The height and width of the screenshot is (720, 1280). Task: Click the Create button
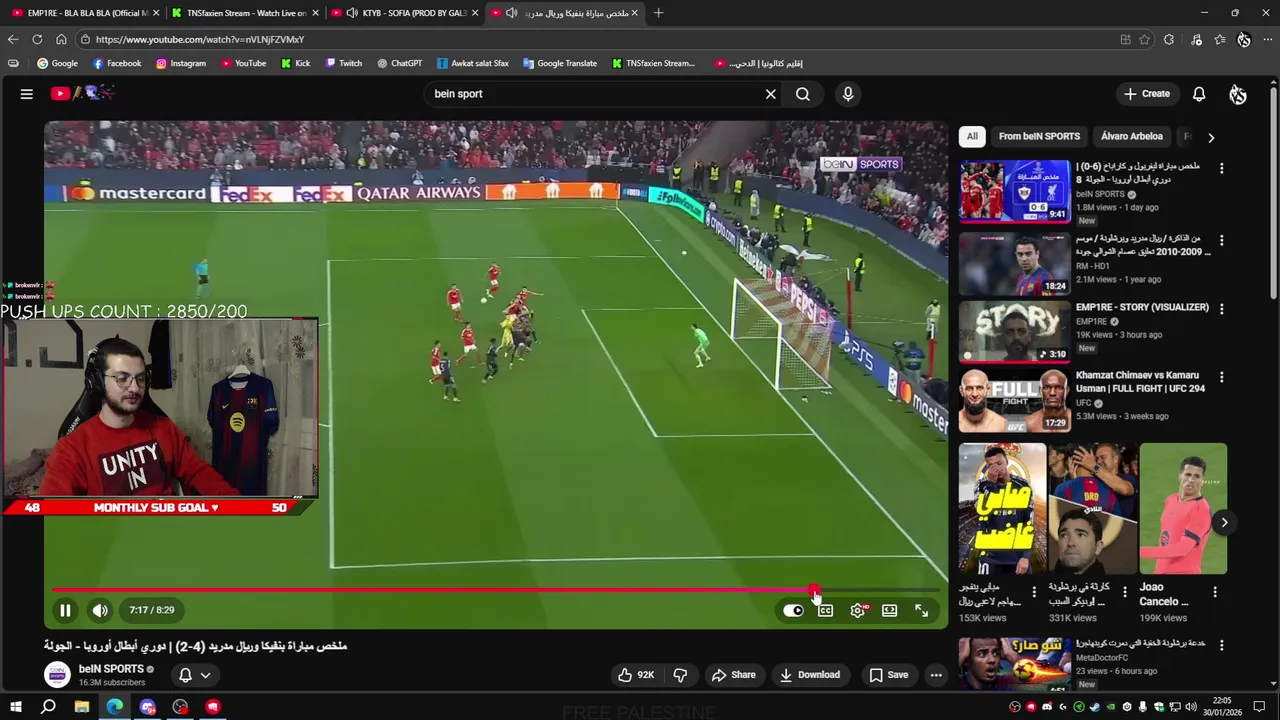pyautogui.click(x=1146, y=94)
